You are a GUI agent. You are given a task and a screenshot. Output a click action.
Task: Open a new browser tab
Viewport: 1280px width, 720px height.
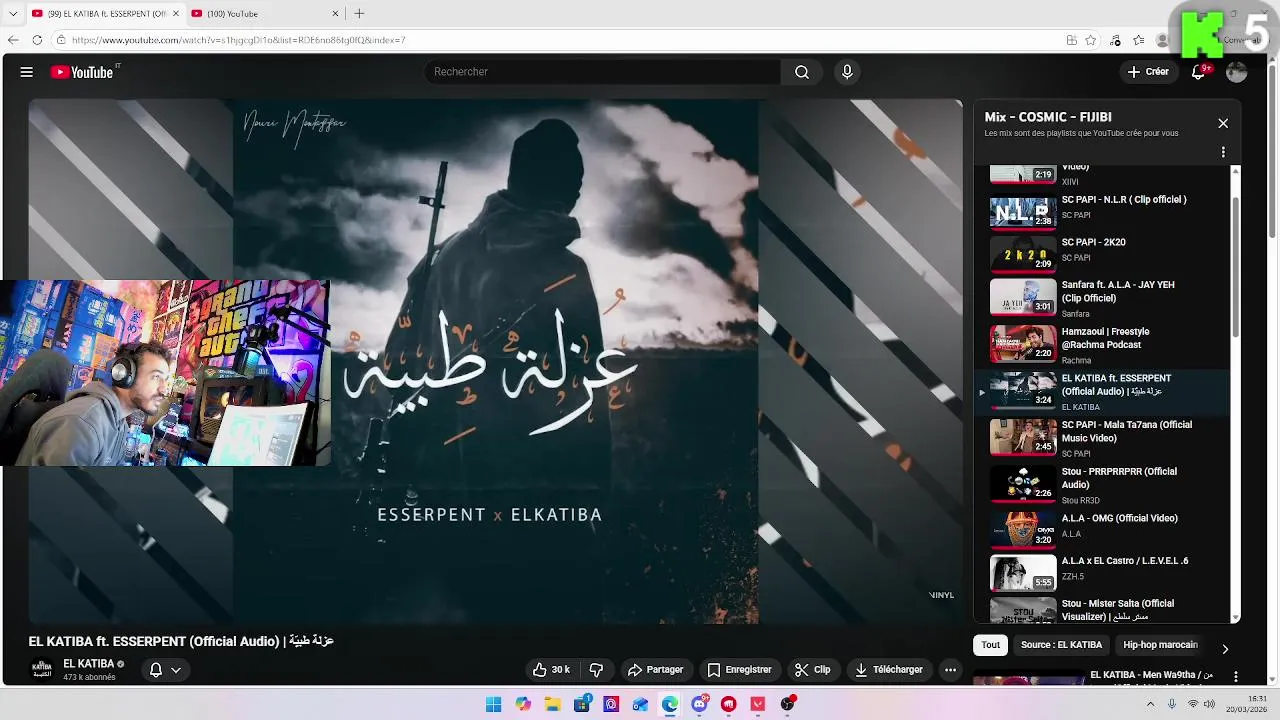point(359,13)
